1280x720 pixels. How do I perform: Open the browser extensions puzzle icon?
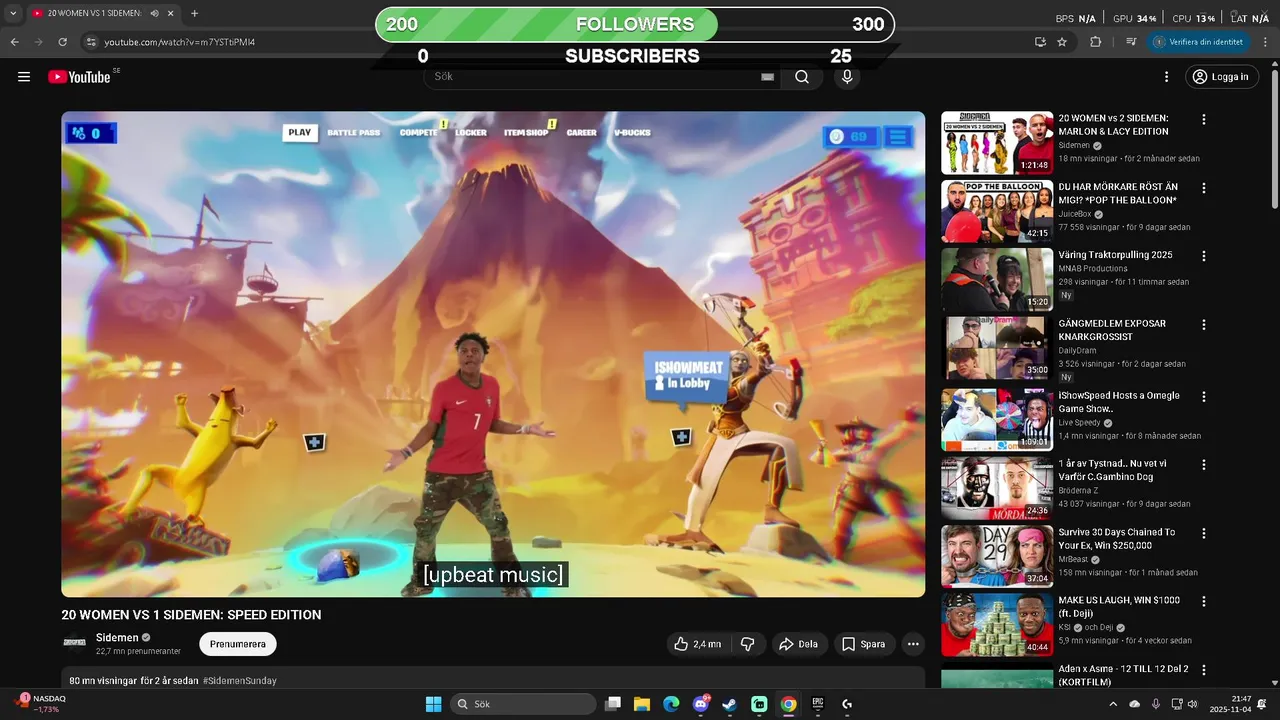1095,42
